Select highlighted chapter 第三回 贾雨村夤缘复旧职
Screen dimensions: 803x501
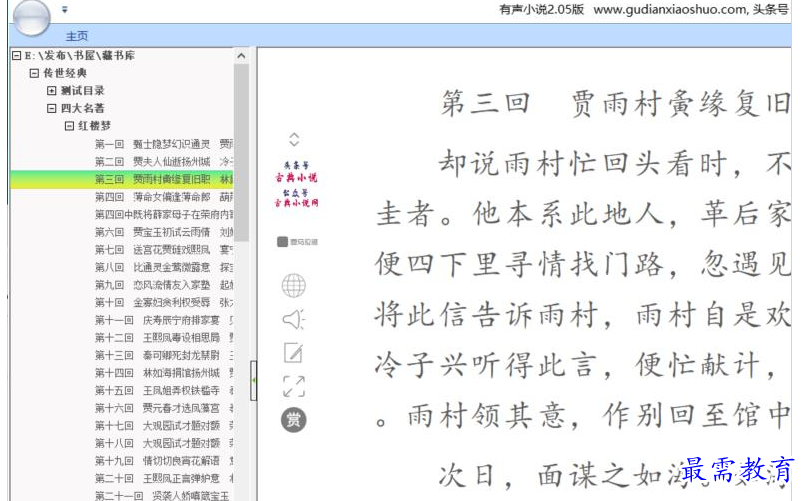tap(122, 179)
